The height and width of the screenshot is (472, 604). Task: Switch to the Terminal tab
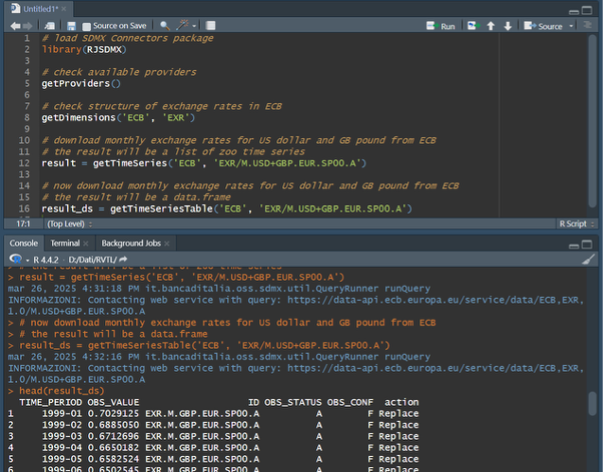tap(66, 243)
